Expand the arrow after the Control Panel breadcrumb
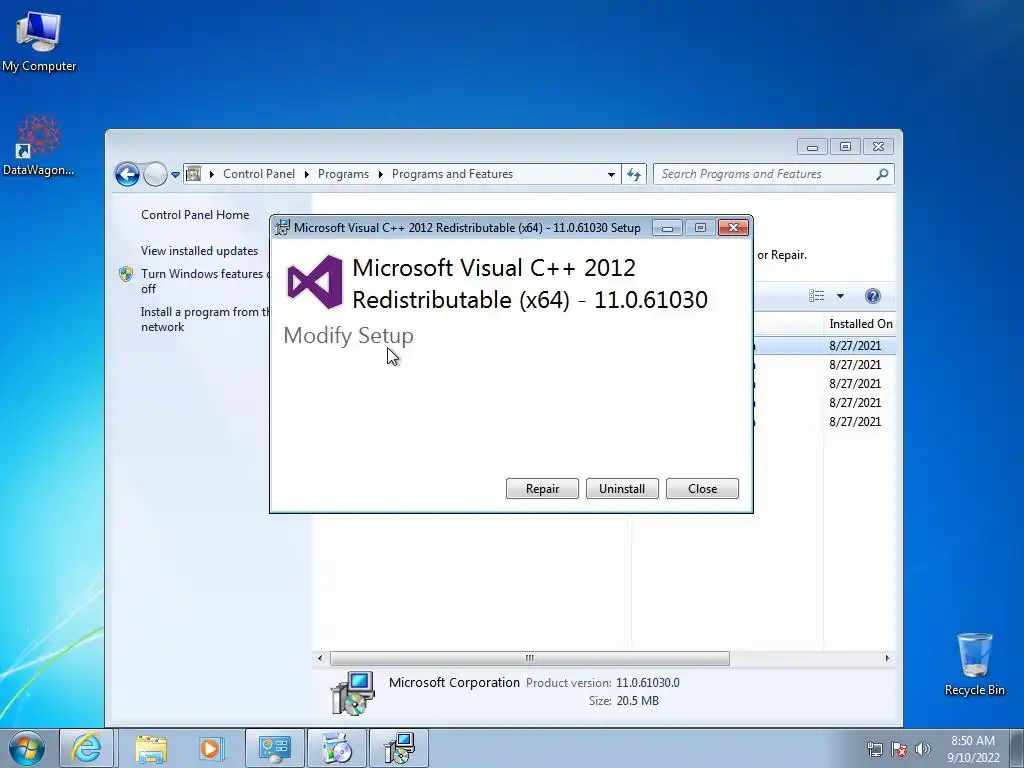 pos(306,174)
